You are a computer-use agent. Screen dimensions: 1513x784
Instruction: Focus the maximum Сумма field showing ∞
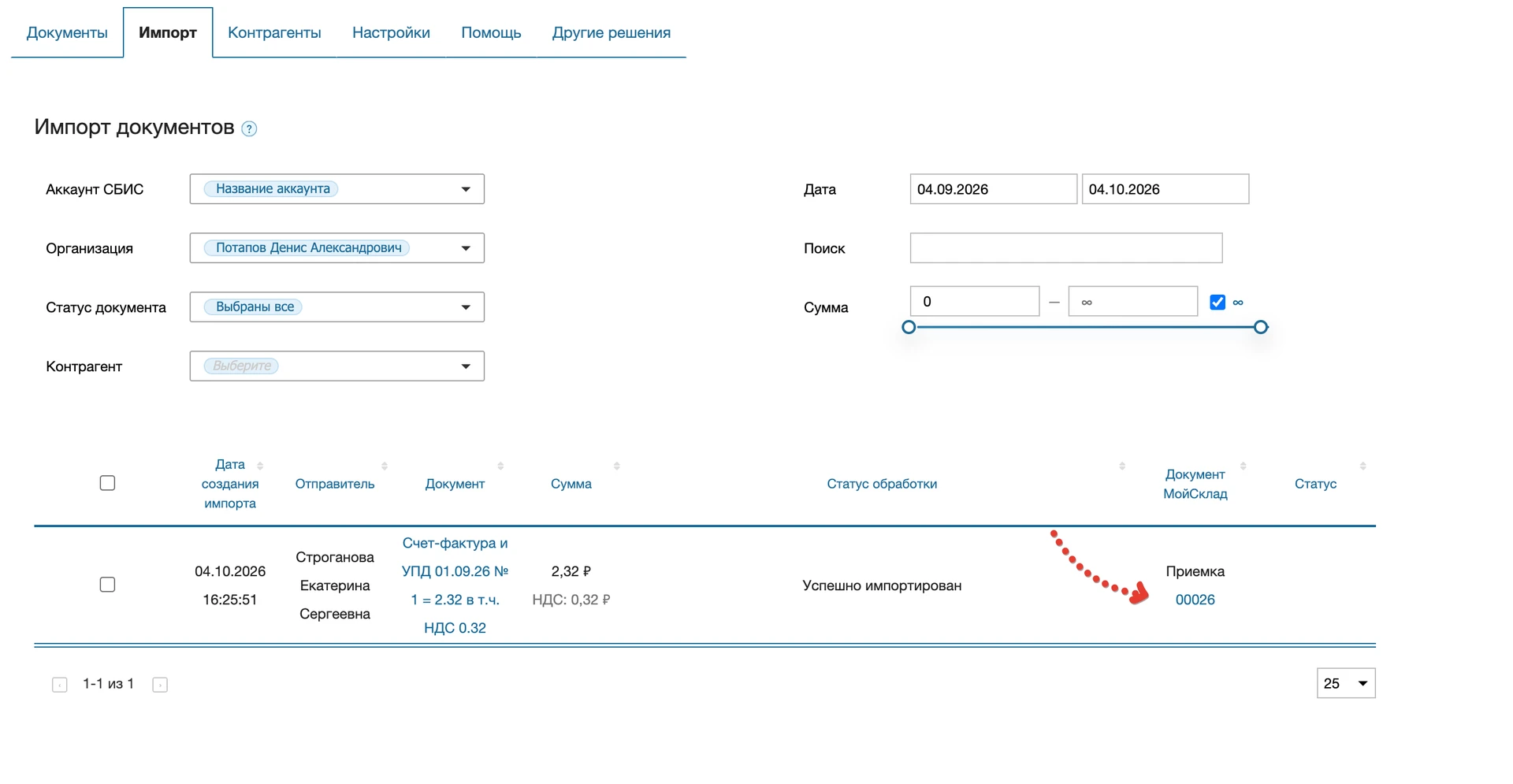coord(1133,302)
